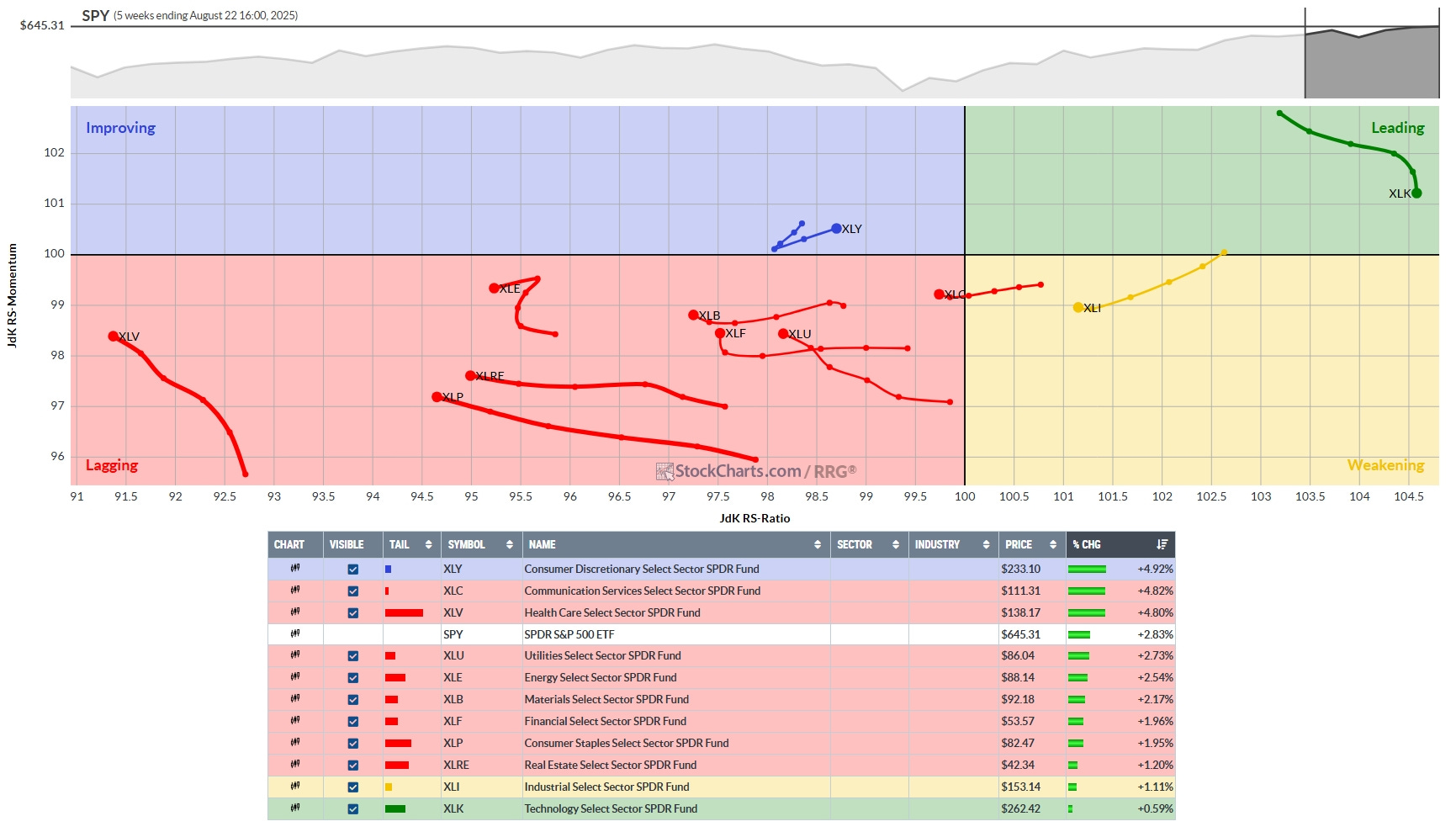The height and width of the screenshot is (832, 1456).
Task: Click the sort arrows in SYMBOL column header
Action: click(509, 544)
